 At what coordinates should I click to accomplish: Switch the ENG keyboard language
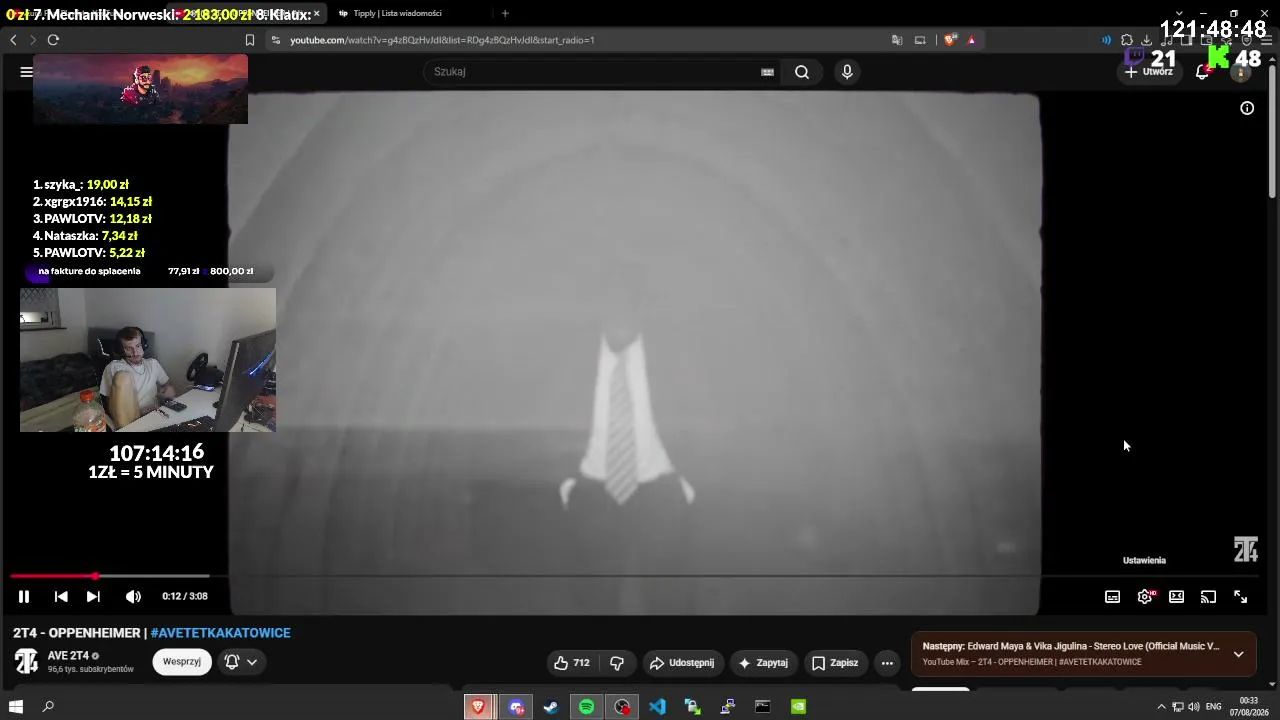point(1214,707)
